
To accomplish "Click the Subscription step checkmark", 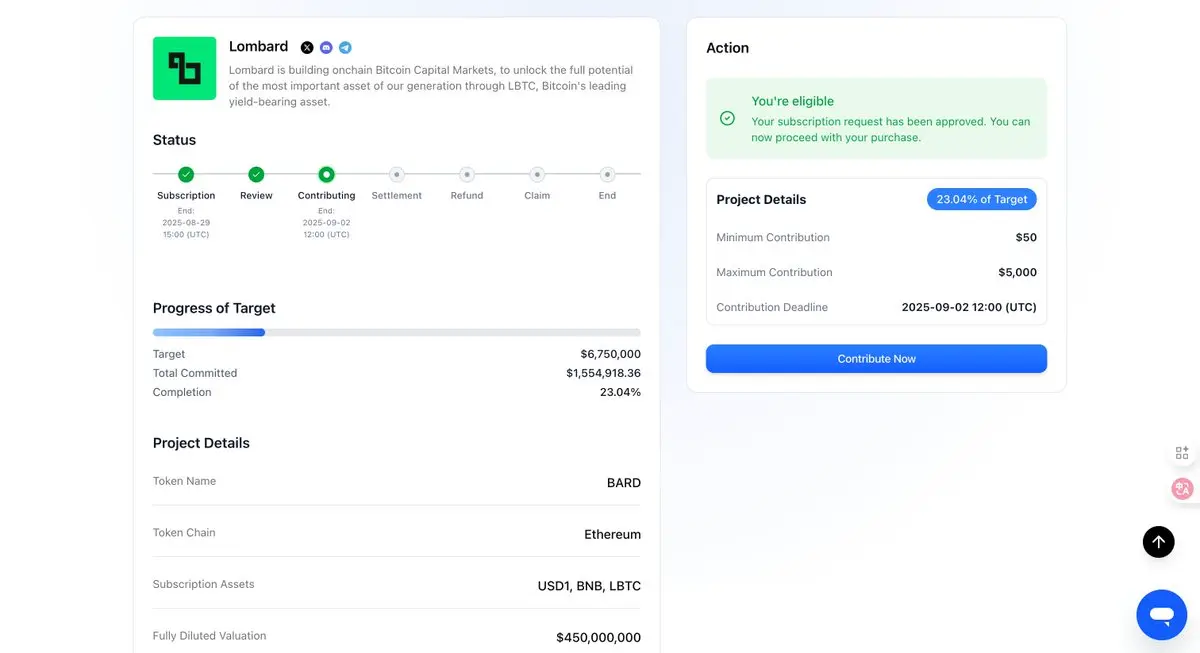I will 186,174.
